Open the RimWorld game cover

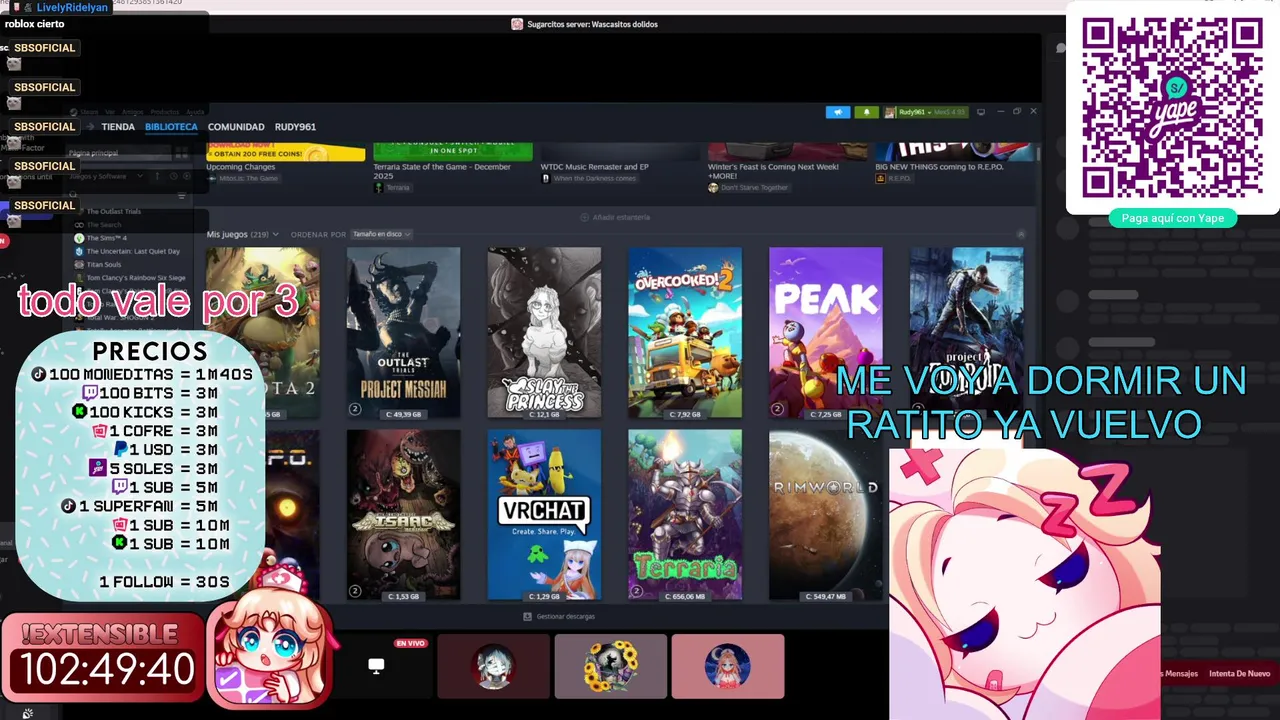click(x=825, y=515)
